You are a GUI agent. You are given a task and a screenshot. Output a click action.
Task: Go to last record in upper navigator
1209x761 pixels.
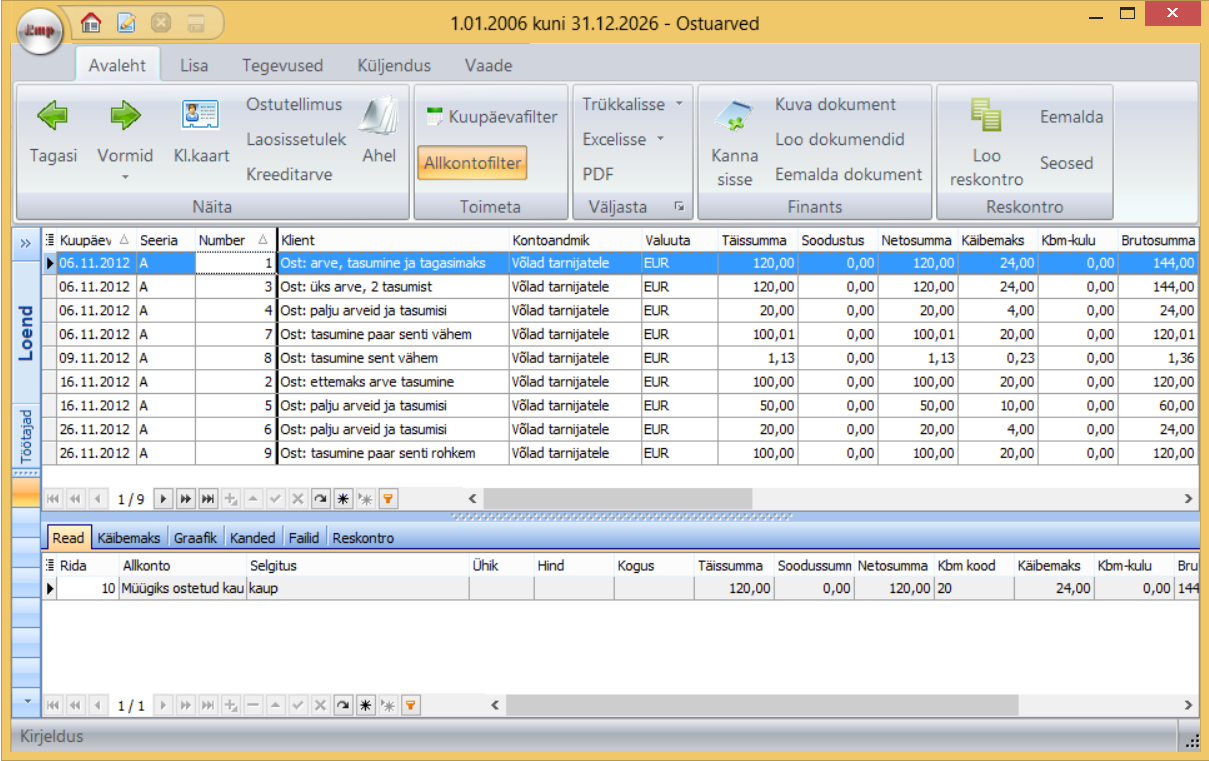[208, 498]
